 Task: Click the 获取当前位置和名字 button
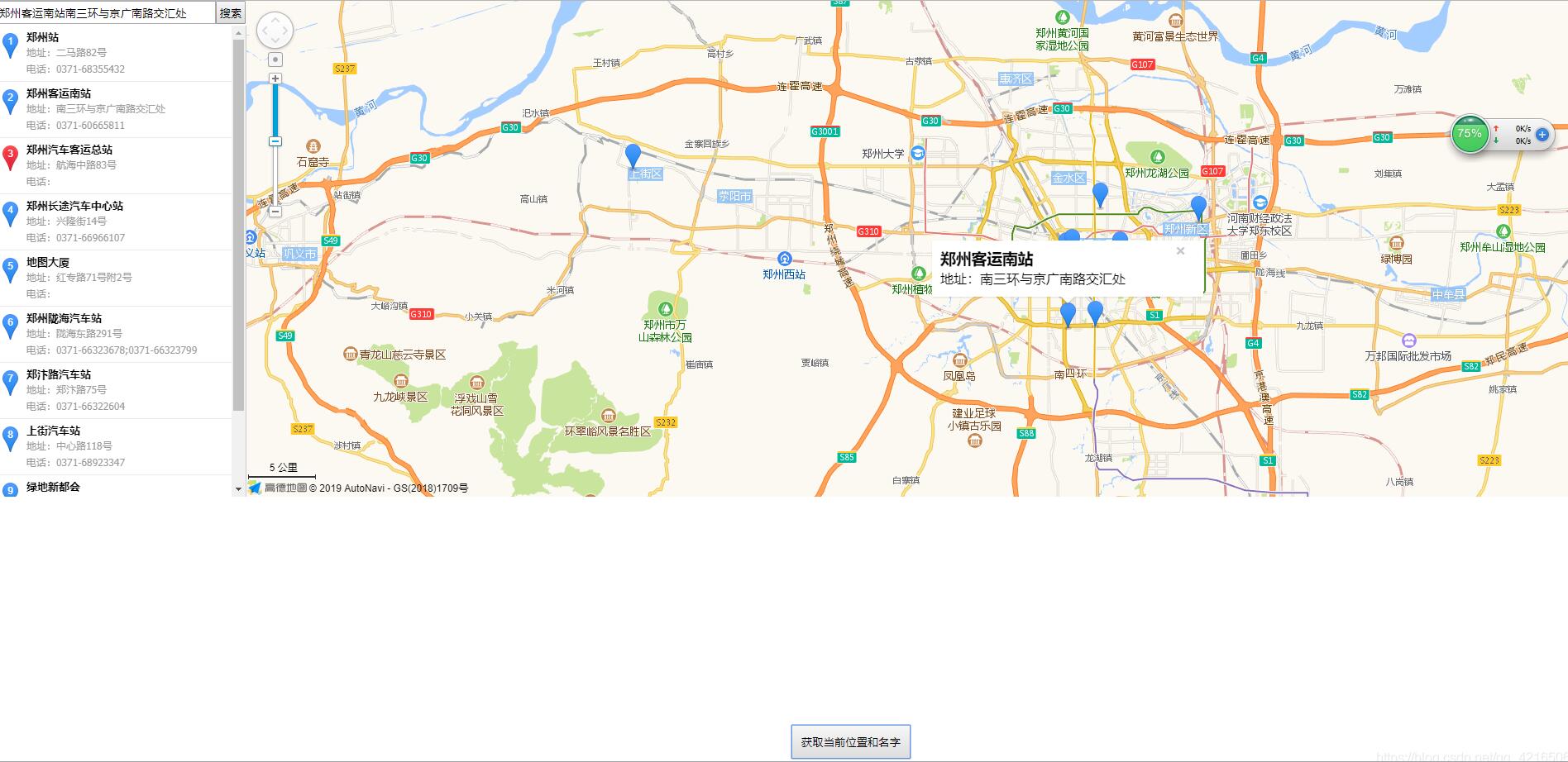[851, 741]
